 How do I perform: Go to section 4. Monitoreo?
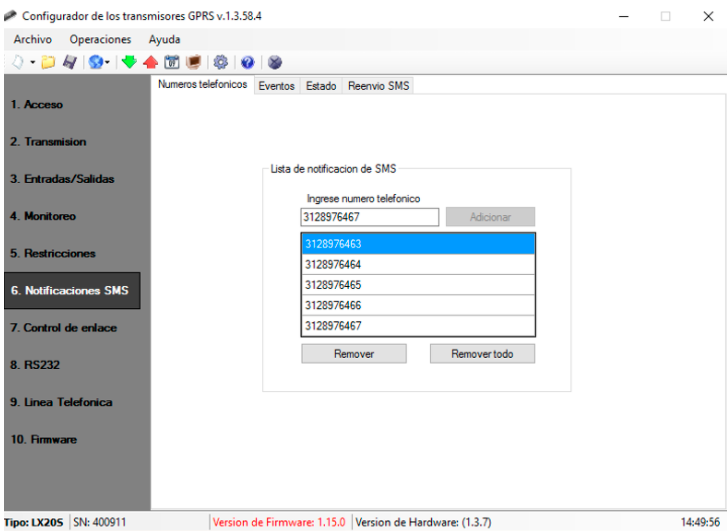[x=43, y=216]
